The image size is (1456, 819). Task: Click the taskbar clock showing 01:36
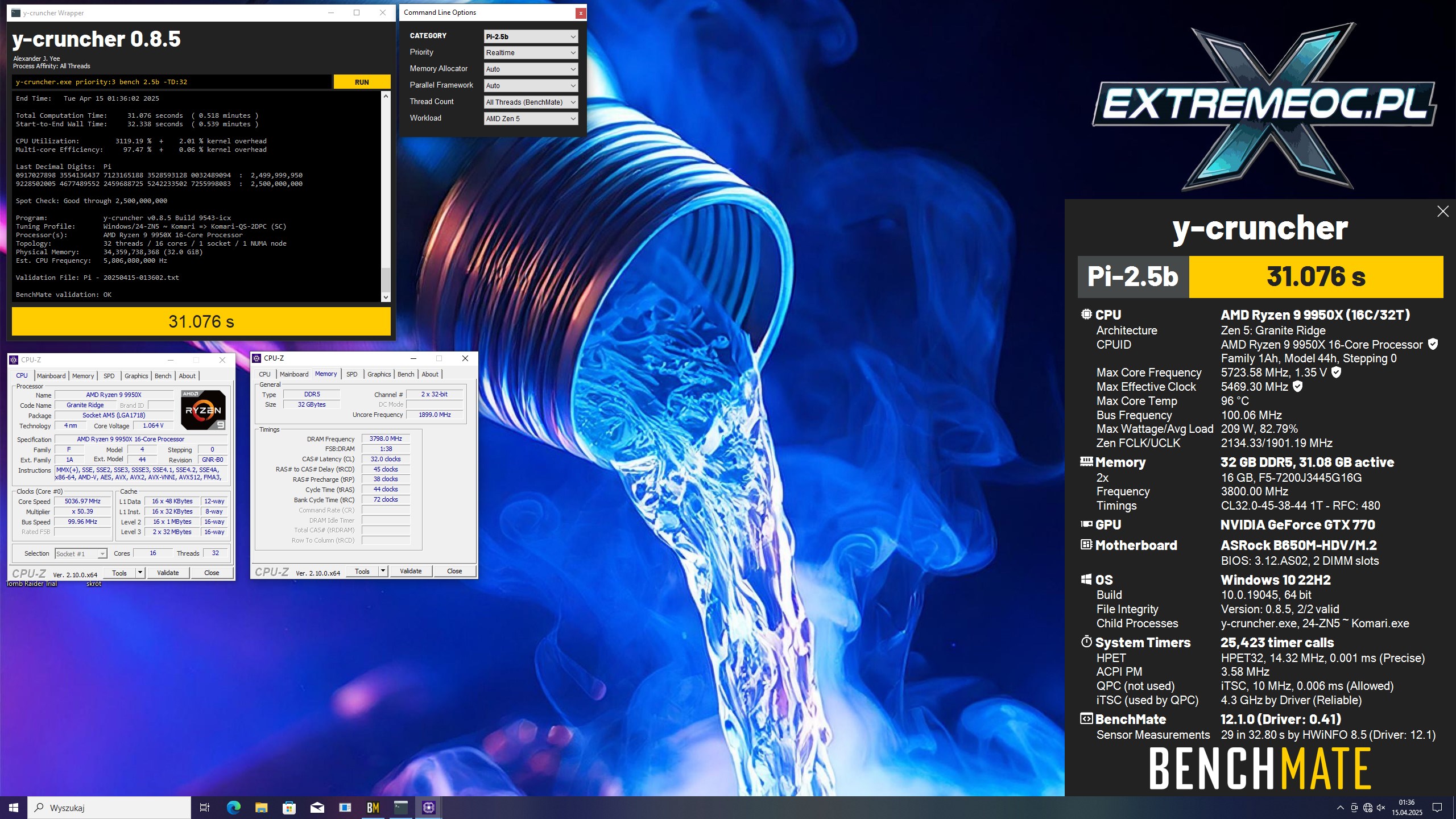(x=1407, y=808)
